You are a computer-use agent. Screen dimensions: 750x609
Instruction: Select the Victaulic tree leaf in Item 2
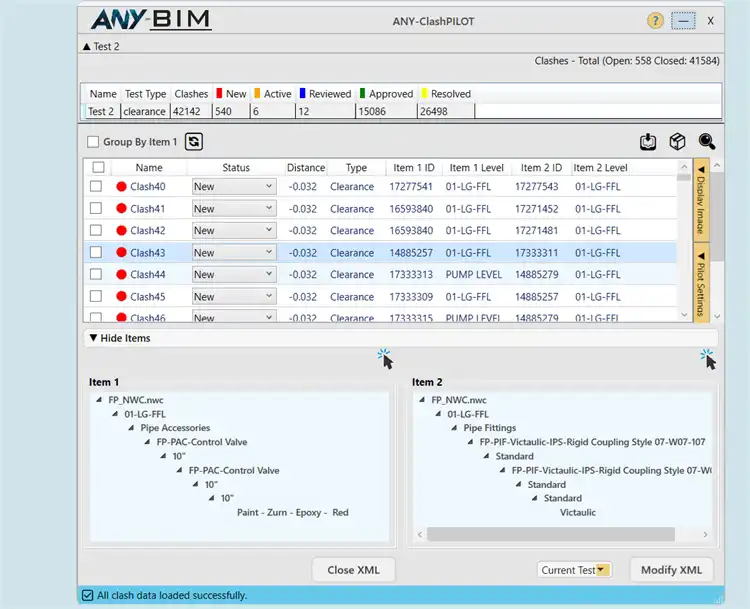[x=578, y=512]
